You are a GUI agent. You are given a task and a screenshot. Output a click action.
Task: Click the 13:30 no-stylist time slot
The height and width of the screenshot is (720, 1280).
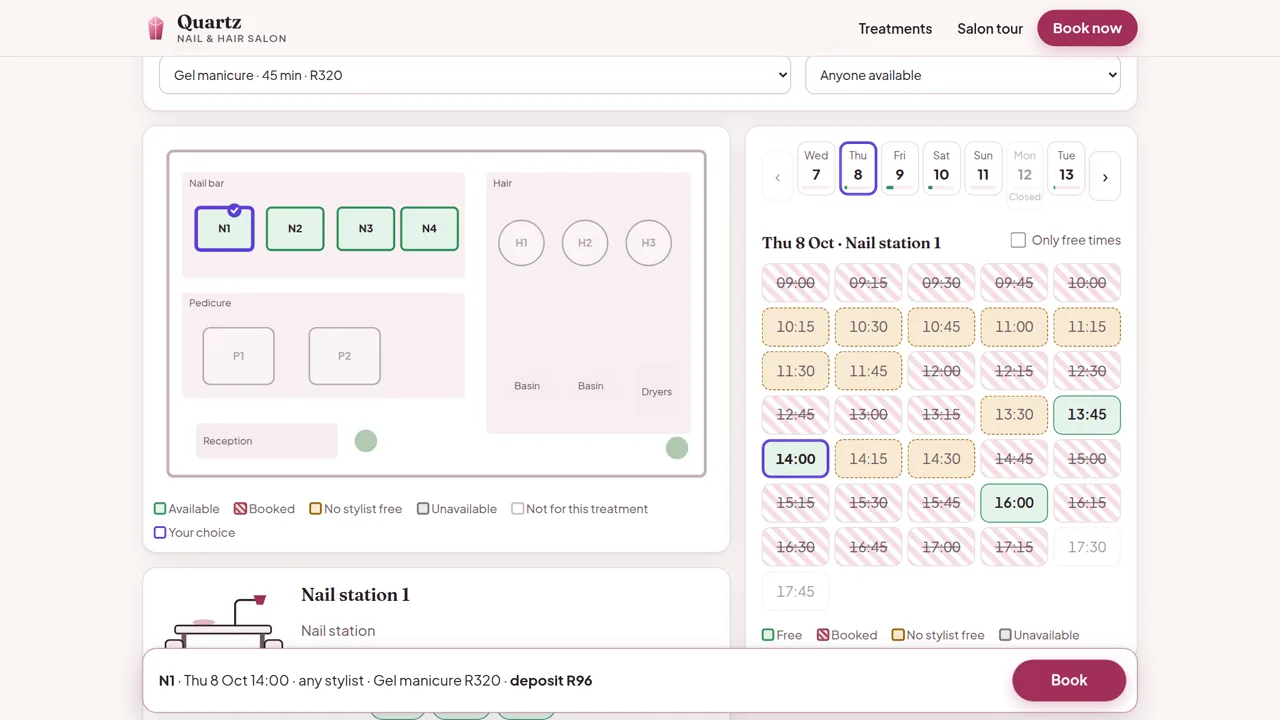coord(1014,415)
